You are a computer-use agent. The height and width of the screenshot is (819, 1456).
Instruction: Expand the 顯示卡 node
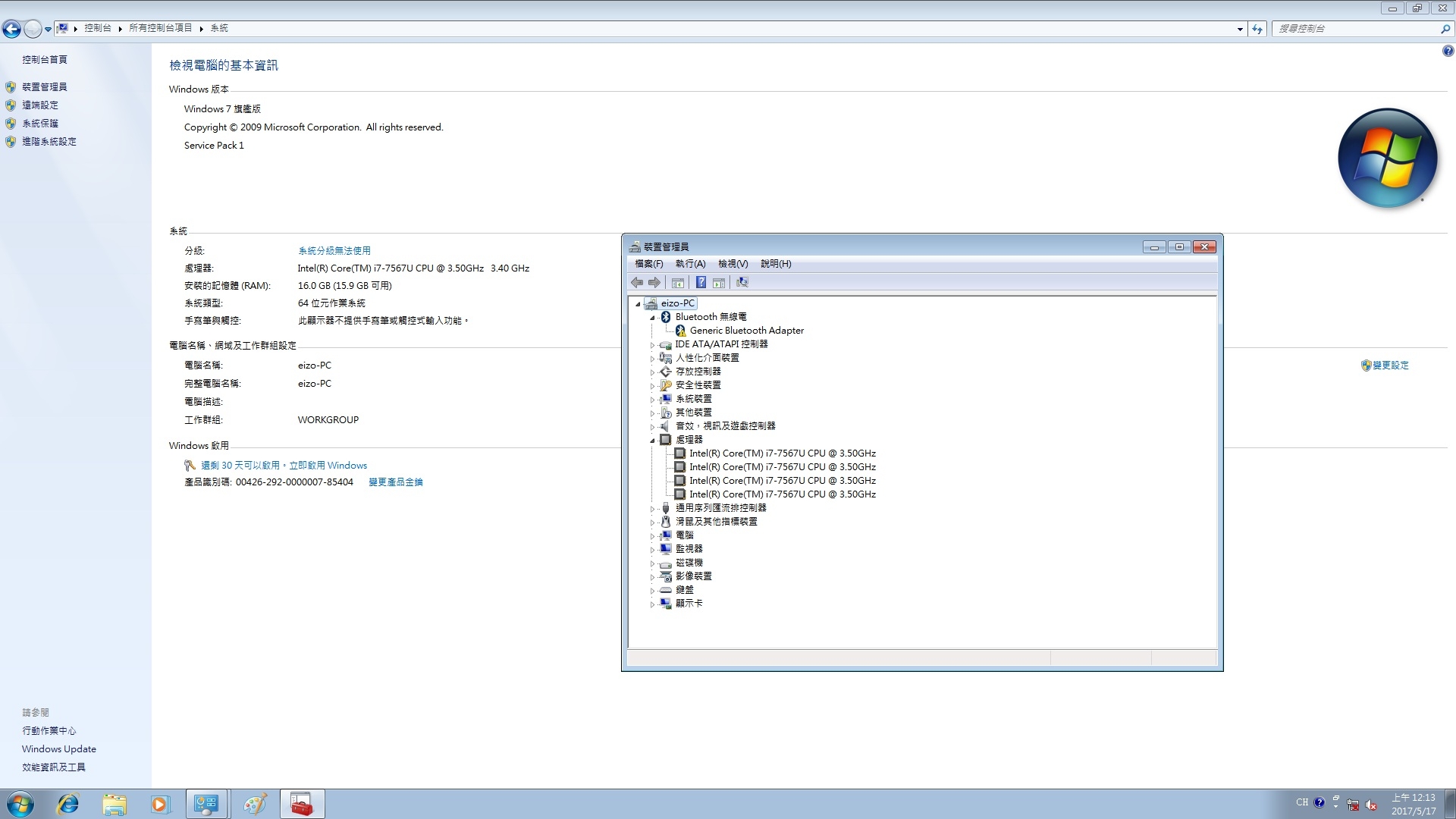652,604
